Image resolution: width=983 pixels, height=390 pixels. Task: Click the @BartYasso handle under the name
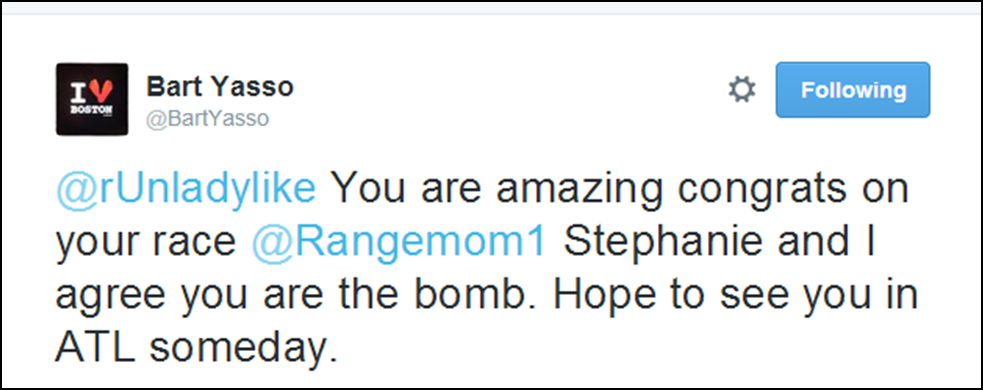point(208,118)
